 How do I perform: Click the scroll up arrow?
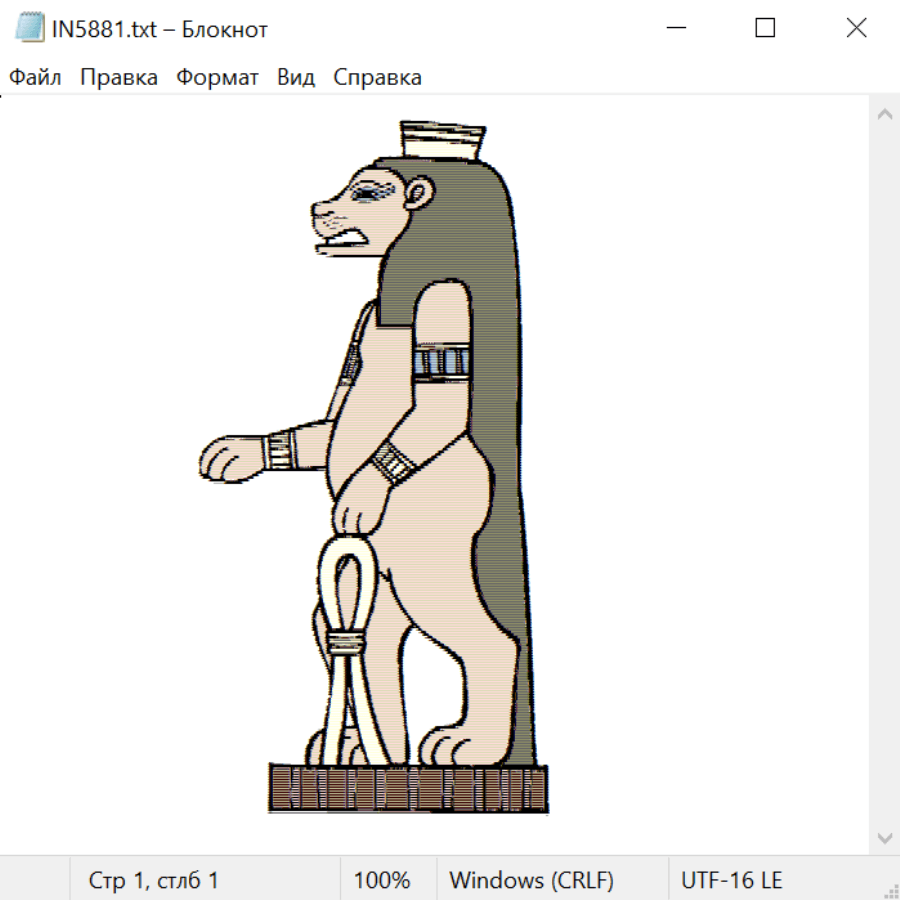point(884,114)
